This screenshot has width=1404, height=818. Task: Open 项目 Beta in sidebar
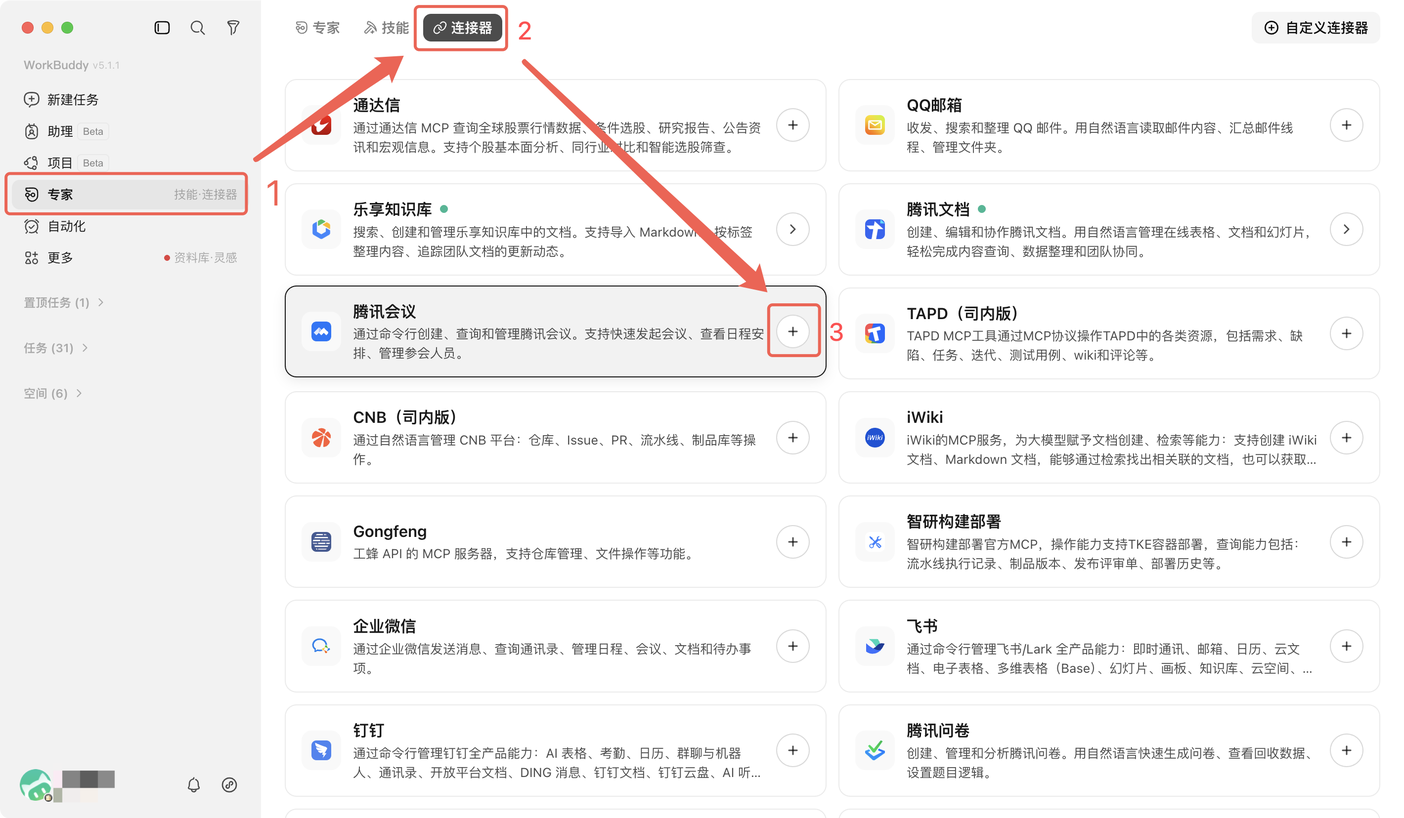130,162
